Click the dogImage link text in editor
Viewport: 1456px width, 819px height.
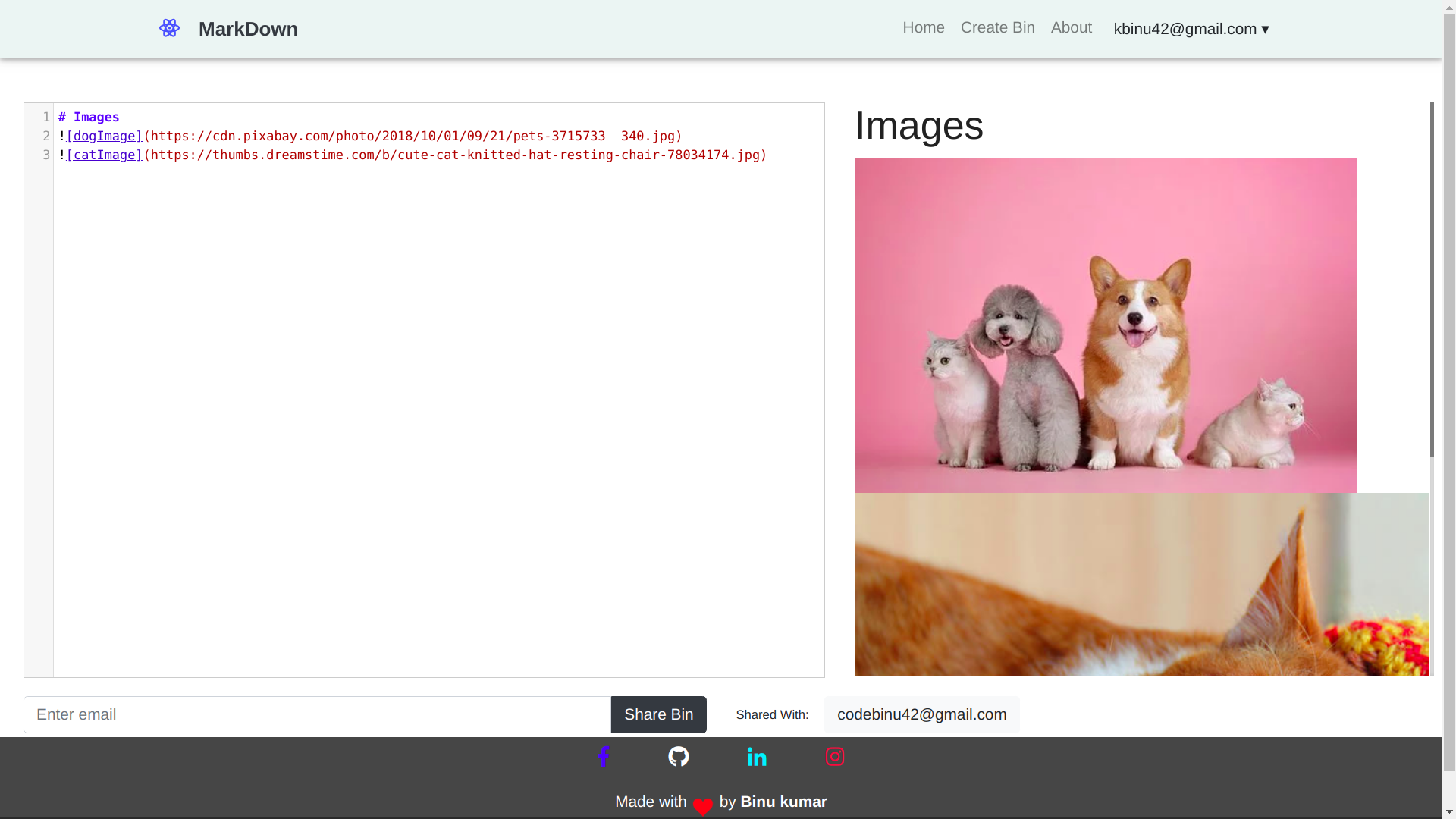(105, 136)
